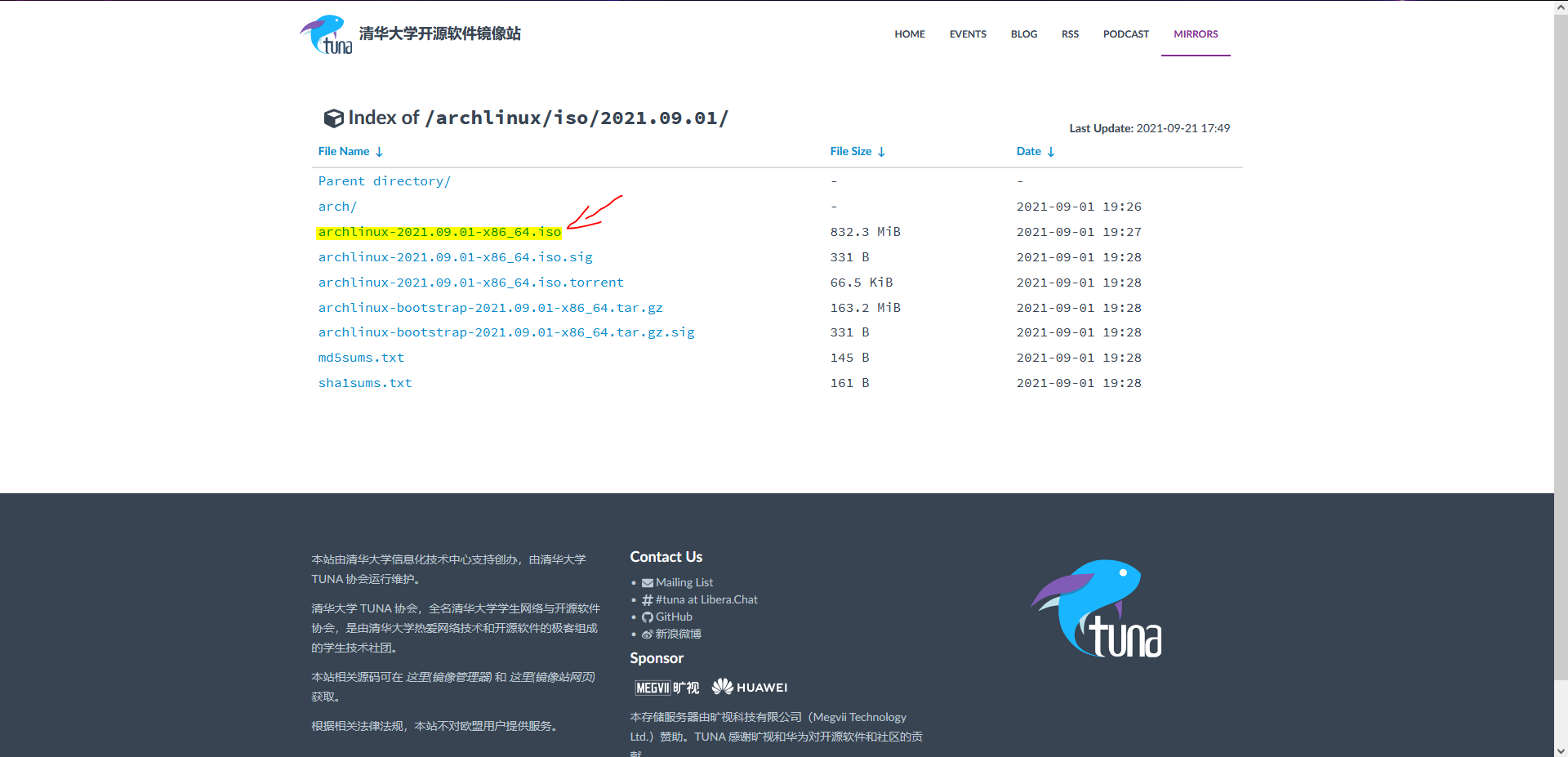Viewport: 1568px width, 757px height.
Task: Click the GitHub octocat icon in Contact Us
Action: click(x=647, y=617)
